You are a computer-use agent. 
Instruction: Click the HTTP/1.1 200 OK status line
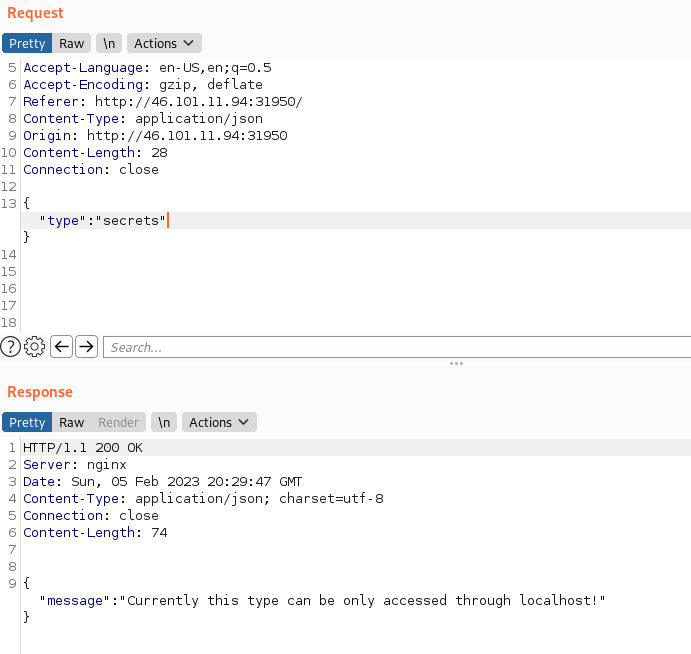pos(82,448)
